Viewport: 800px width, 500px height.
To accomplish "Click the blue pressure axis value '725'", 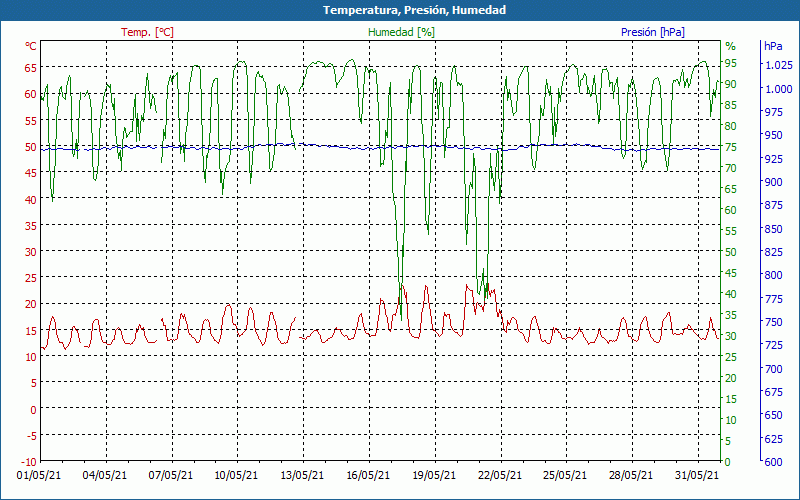I will pos(772,345).
